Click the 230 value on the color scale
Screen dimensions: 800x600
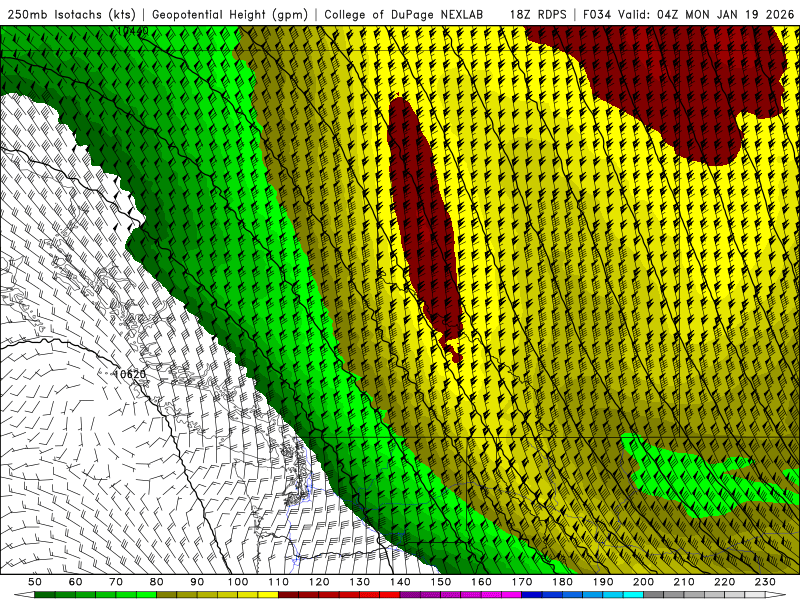pos(766,582)
